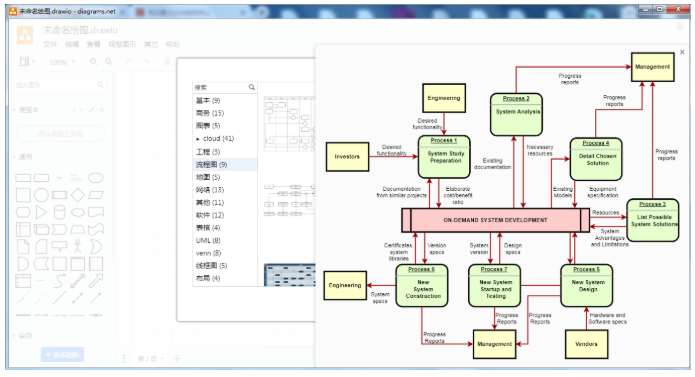
Task: Open the pages menu dots icon
Action: pyautogui.click(x=124, y=358)
